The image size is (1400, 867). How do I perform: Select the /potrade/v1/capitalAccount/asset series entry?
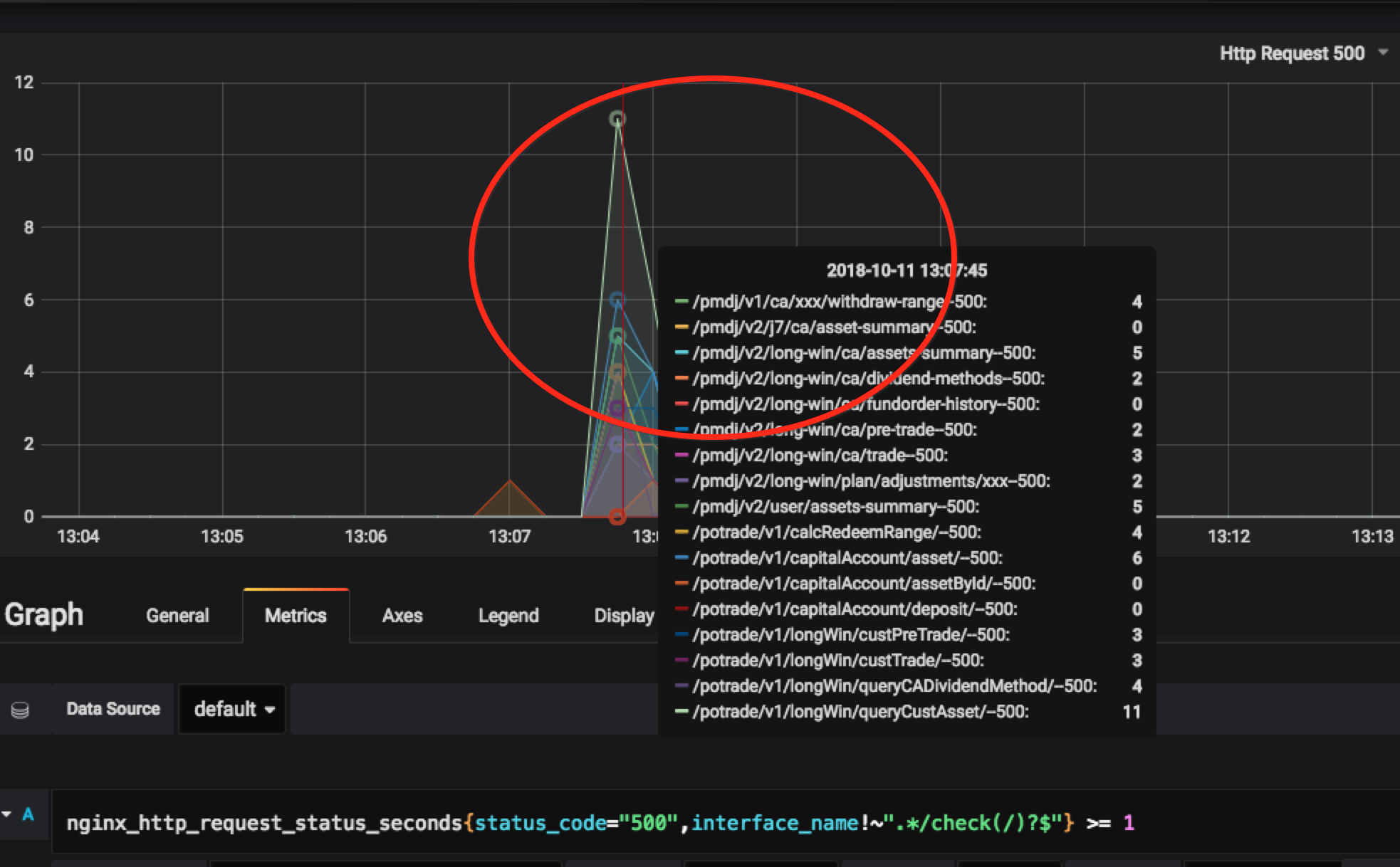click(845, 558)
